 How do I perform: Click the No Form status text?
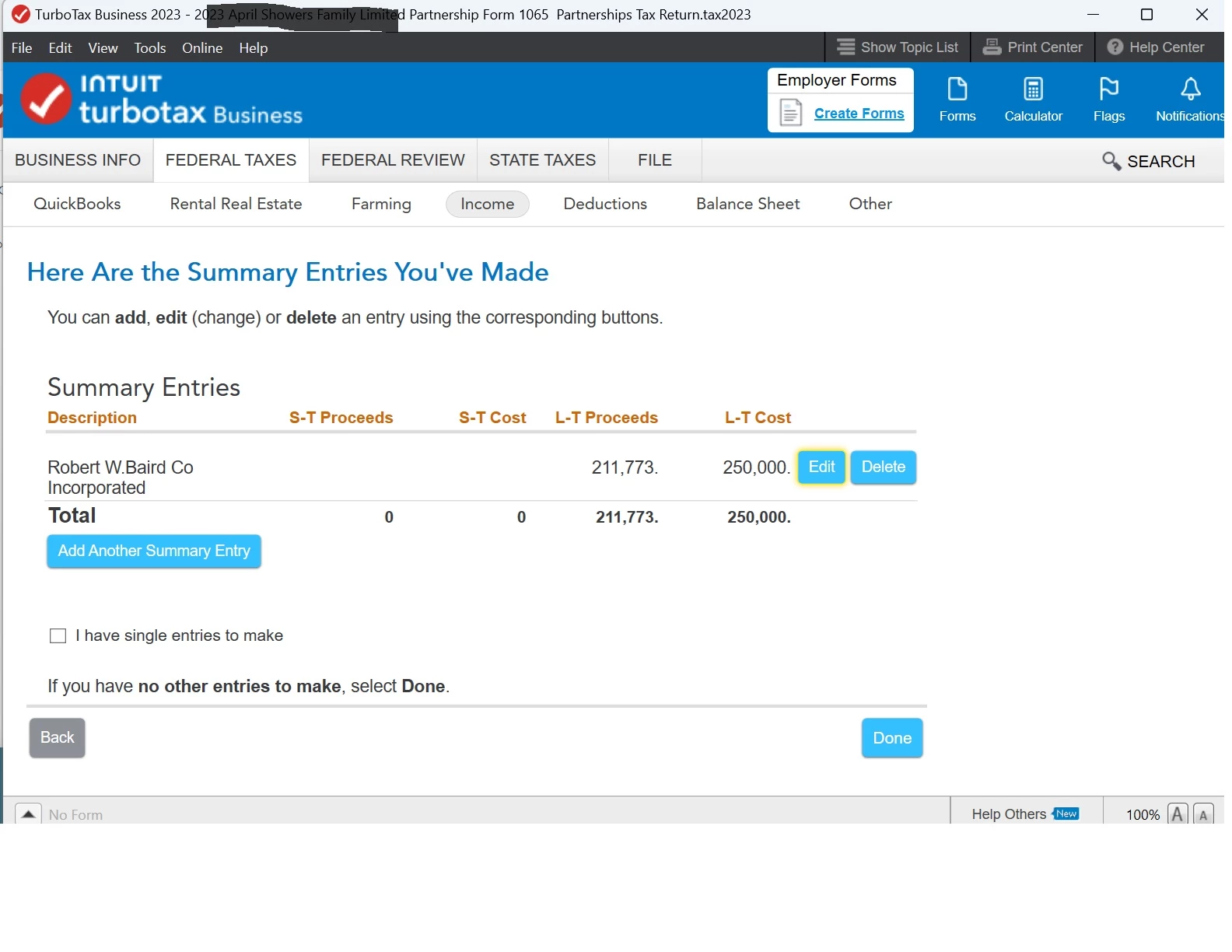pyautogui.click(x=75, y=814)
